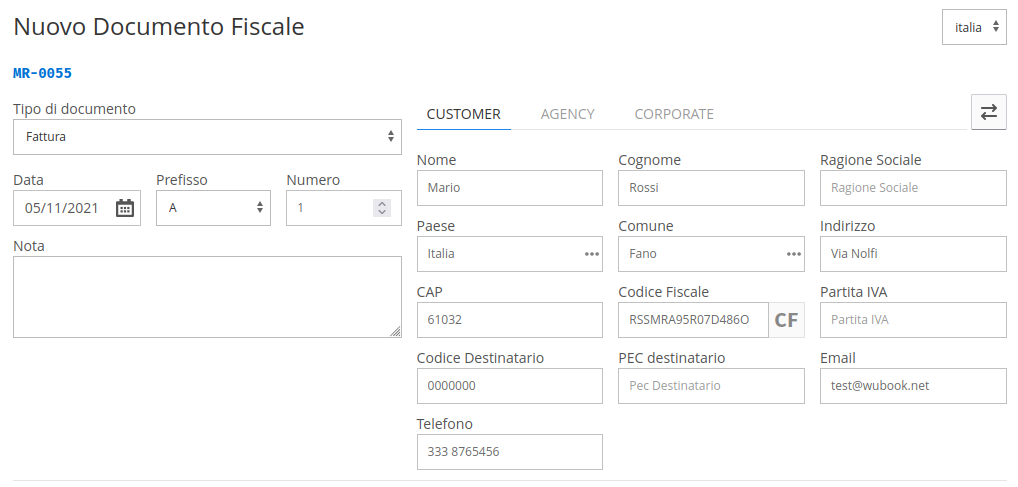Open the Paese three-dots lookup
This screenshot has height=487, width=1018.
pyautogui.click(x=591, y=254)
